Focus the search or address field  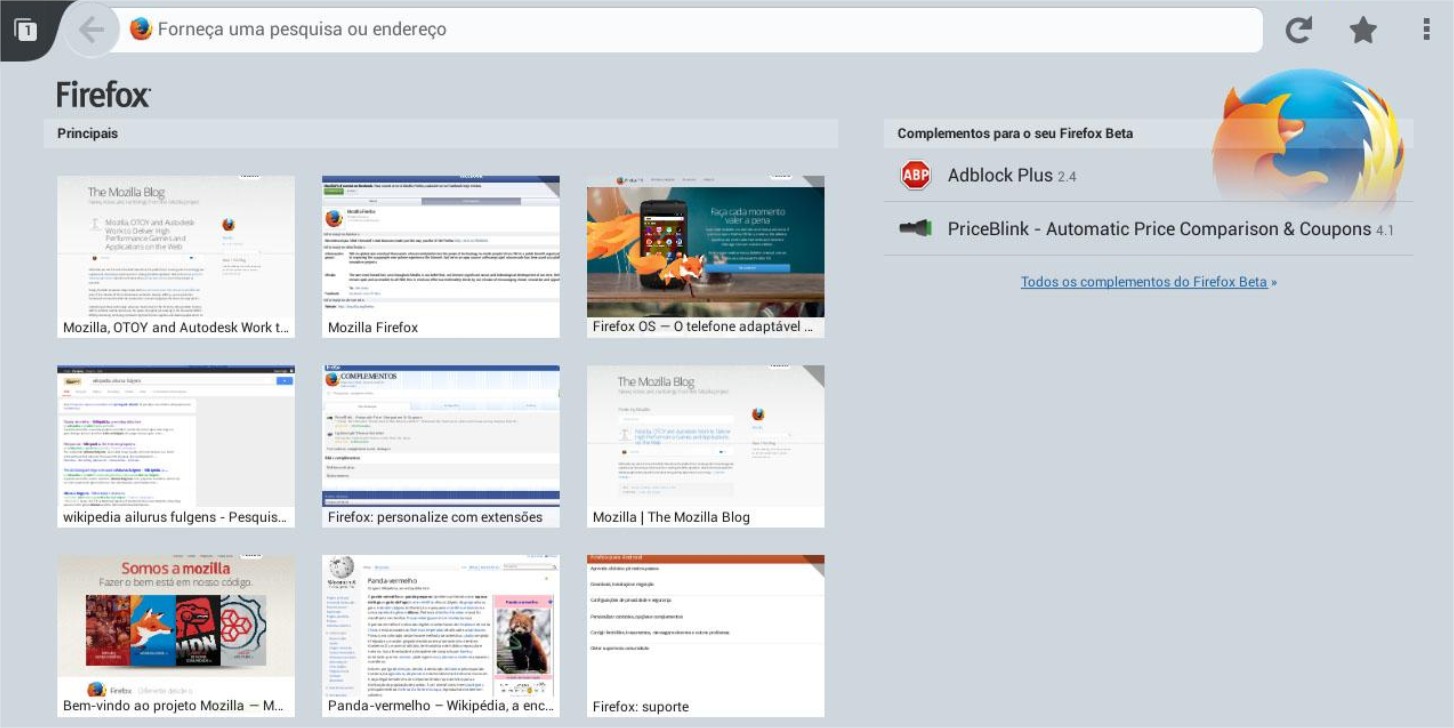[700, 29]
